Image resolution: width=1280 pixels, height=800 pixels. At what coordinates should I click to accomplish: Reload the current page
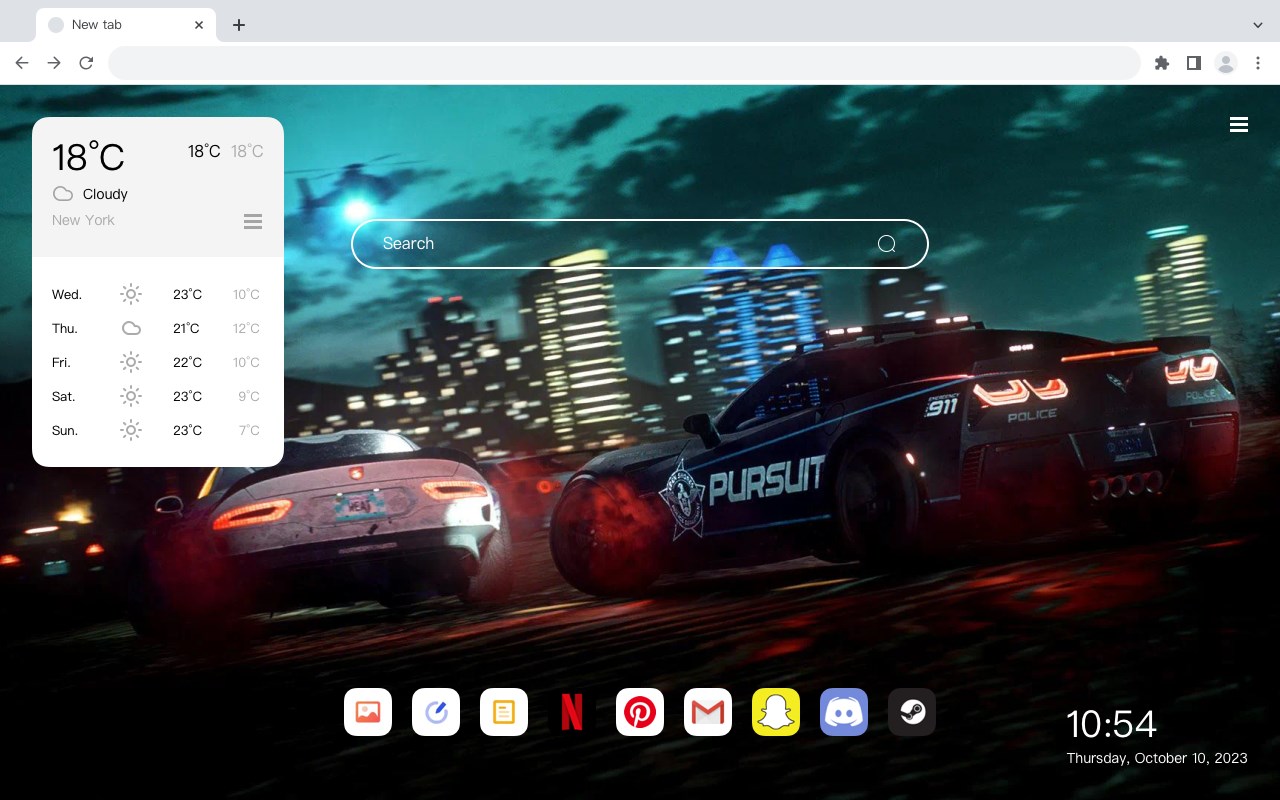coord(86,63)
